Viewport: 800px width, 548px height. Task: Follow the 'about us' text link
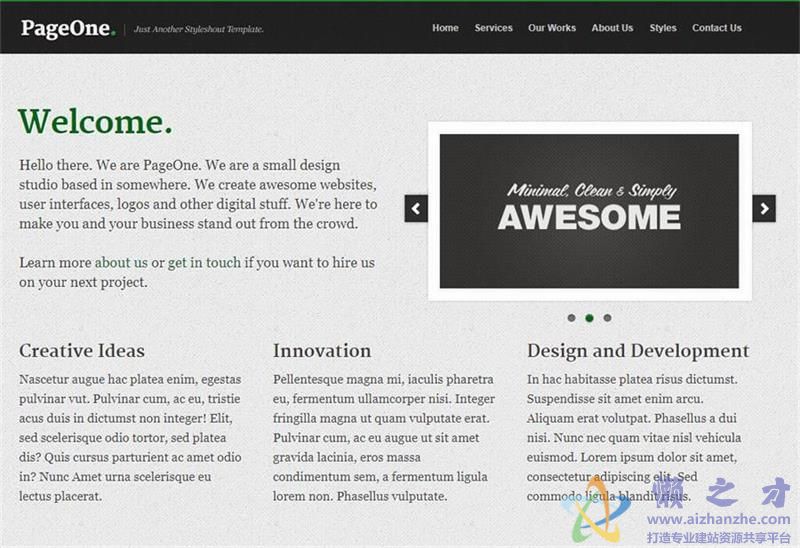pos(121,263)
